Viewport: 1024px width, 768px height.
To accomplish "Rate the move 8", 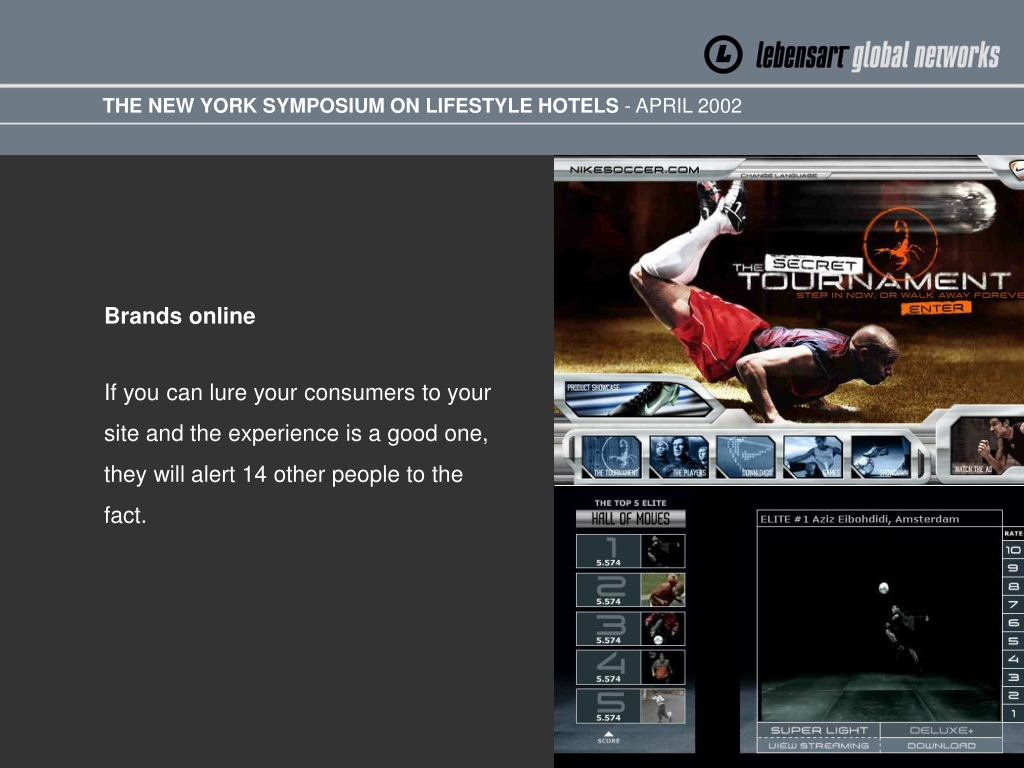I will [1013, 586].
